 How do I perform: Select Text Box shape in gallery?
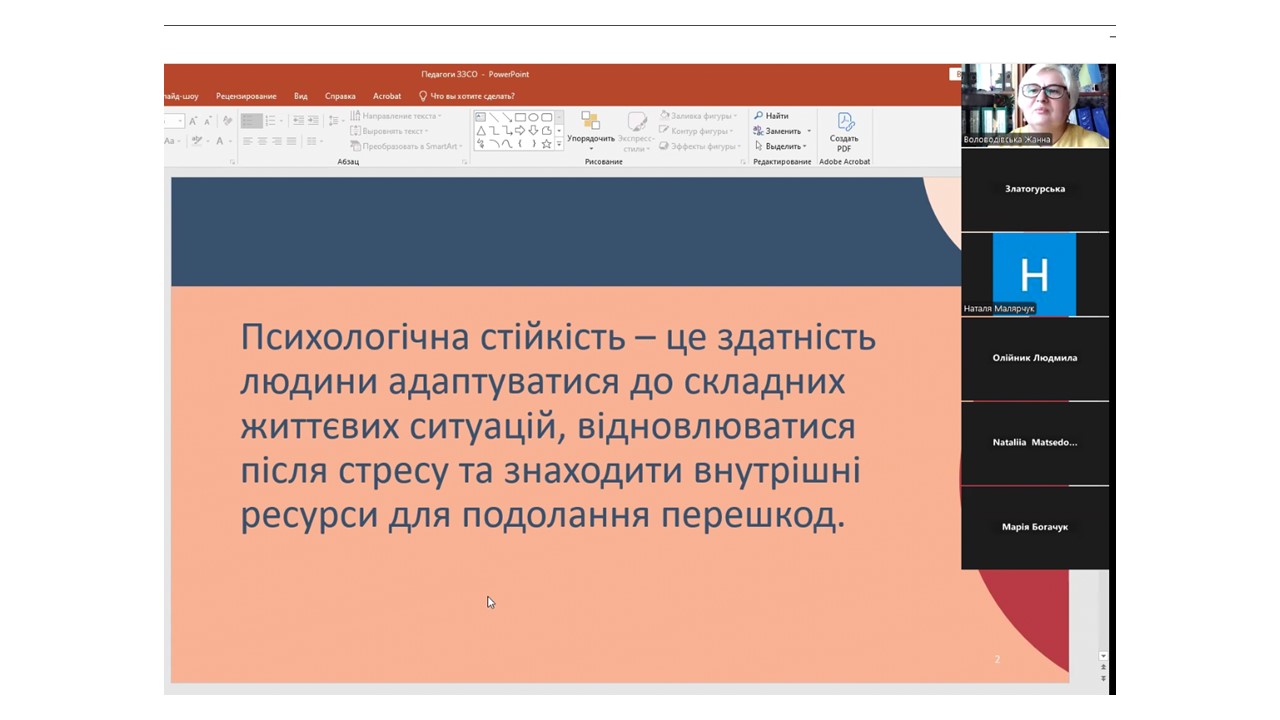point(480,117)
